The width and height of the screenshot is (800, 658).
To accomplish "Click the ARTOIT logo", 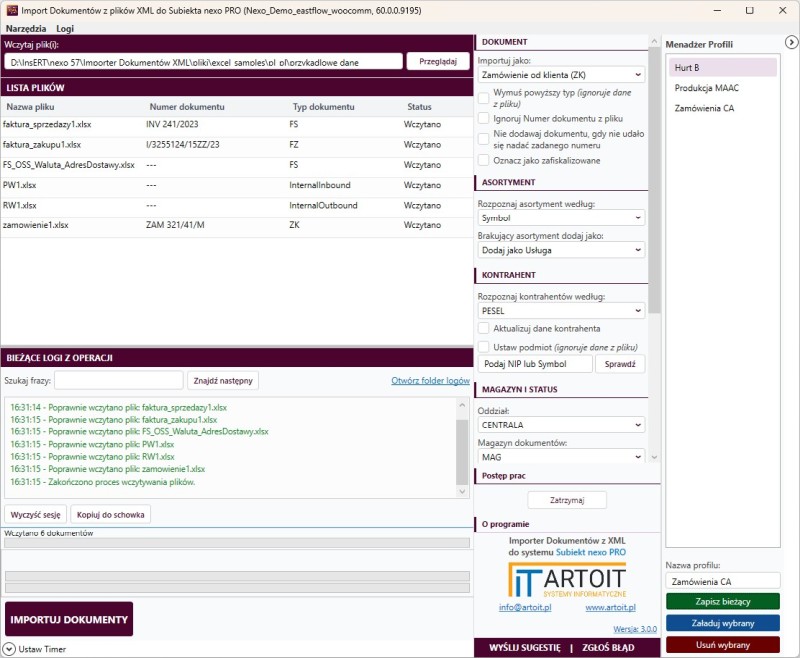I will [567, 579].
